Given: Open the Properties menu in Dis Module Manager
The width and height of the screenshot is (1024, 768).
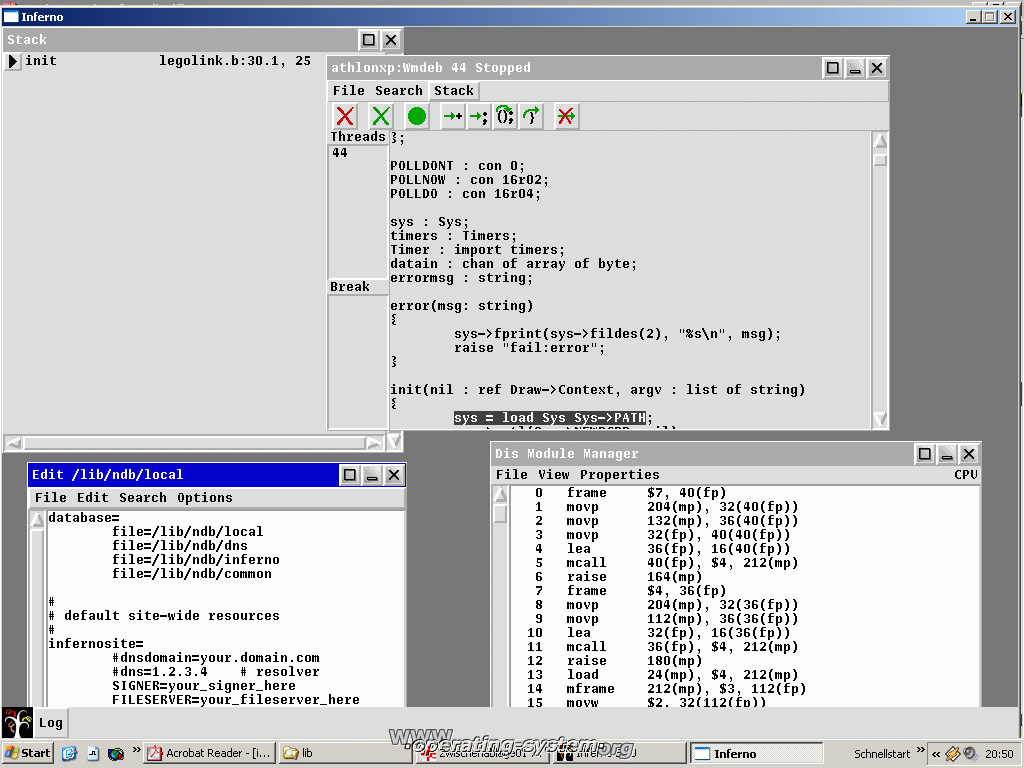Looking at the screenshot, I should pos(620,475).
